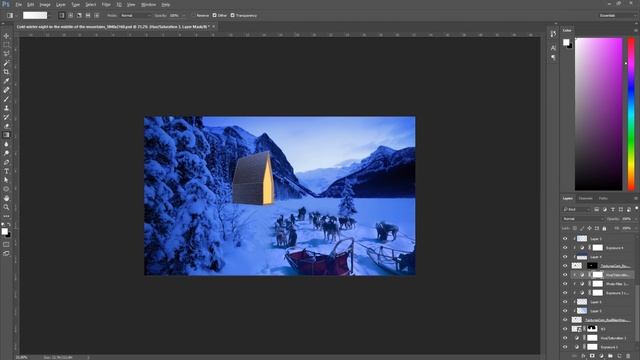Open the Image menu
The width and height of the screenshot is (640, 360).
45,4
